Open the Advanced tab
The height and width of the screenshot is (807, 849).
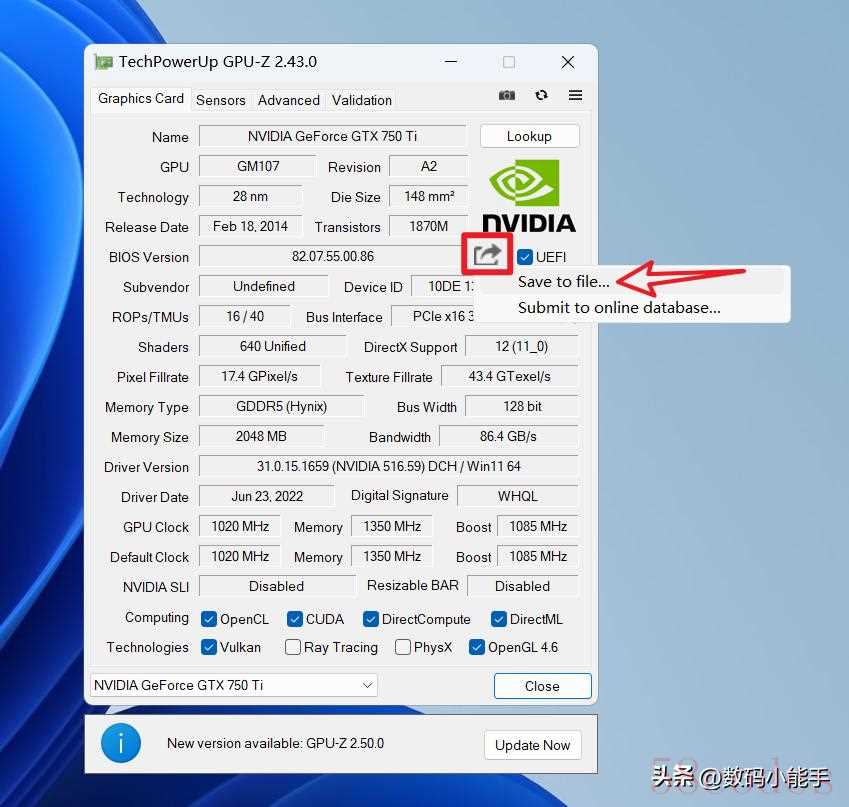tap(289, 100)
